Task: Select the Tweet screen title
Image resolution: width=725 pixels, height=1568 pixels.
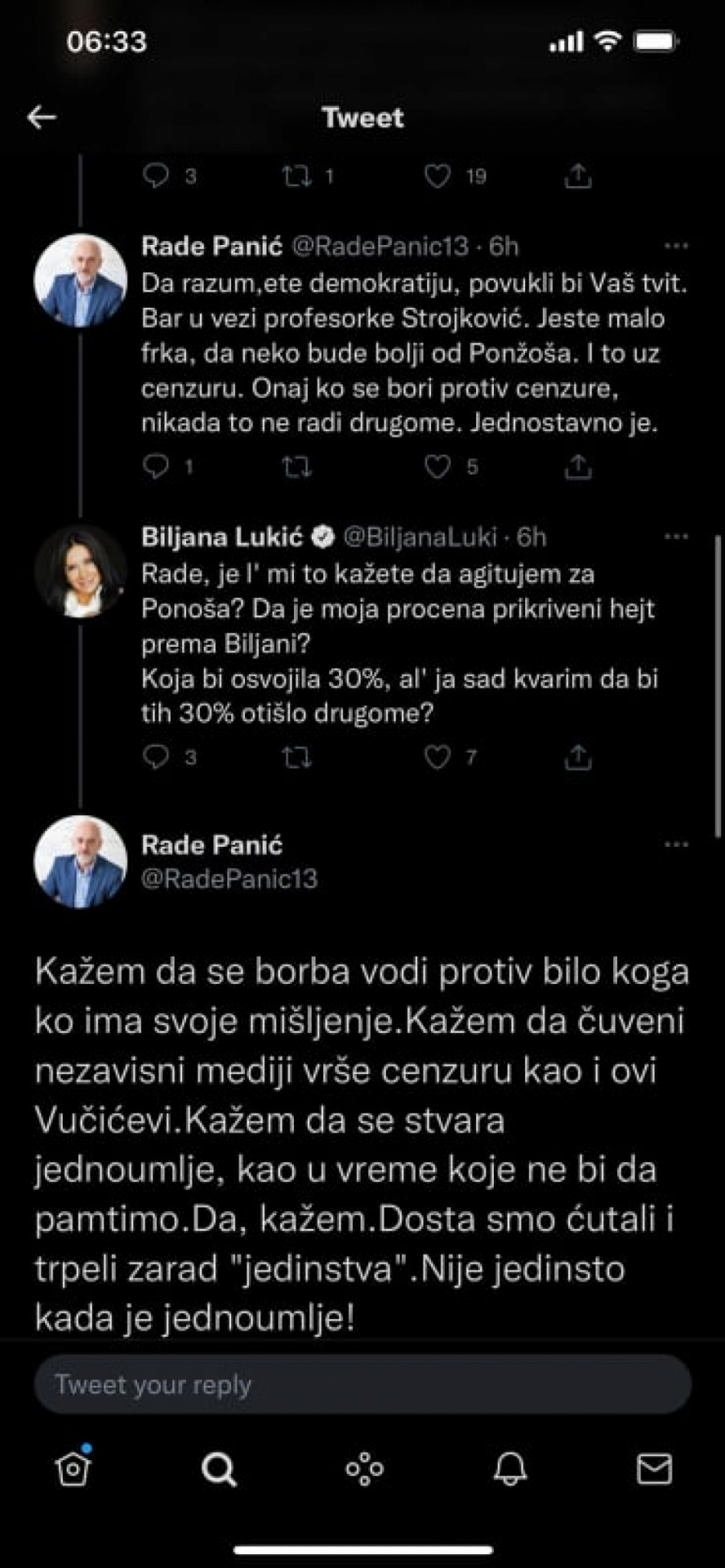Action: click(x=362, y=118)
